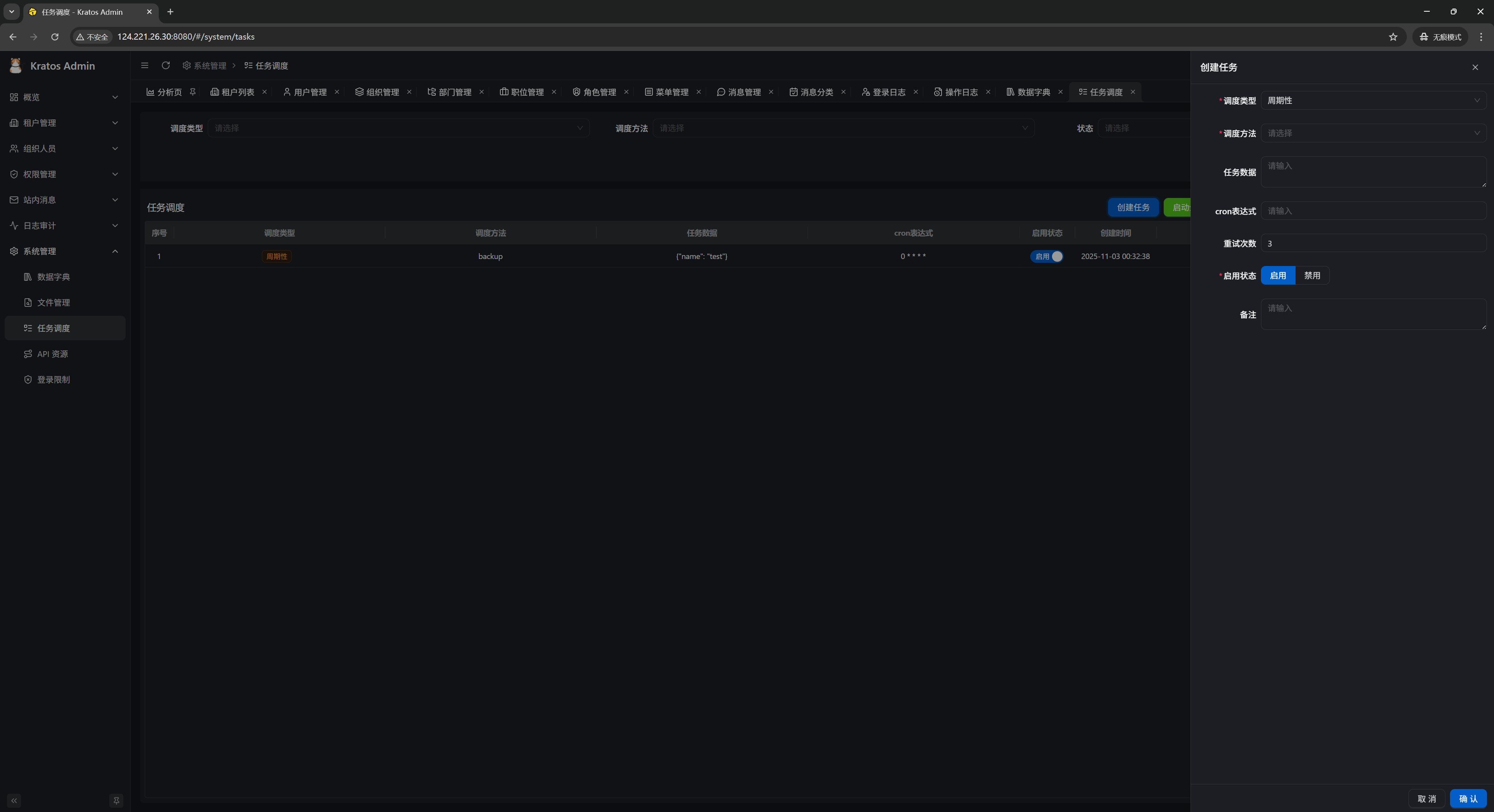Open the 调度类型 周期性 dropdown in drawer
The width and height of the screenshot is (1494, 812).
1373,100
